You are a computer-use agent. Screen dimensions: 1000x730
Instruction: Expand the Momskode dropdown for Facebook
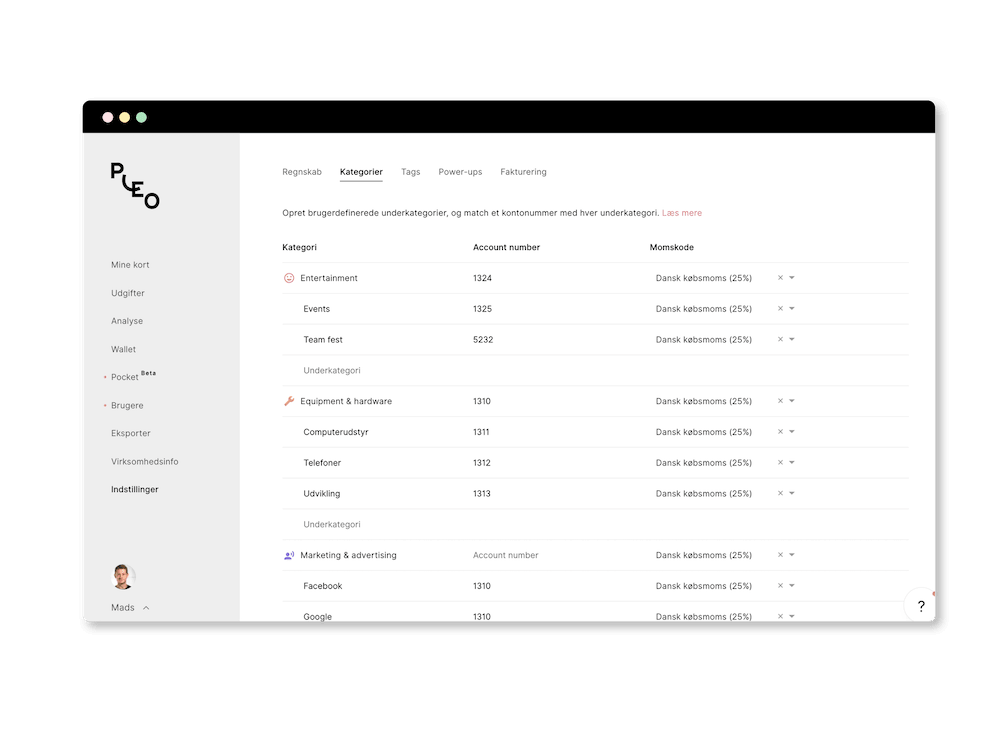792,586
